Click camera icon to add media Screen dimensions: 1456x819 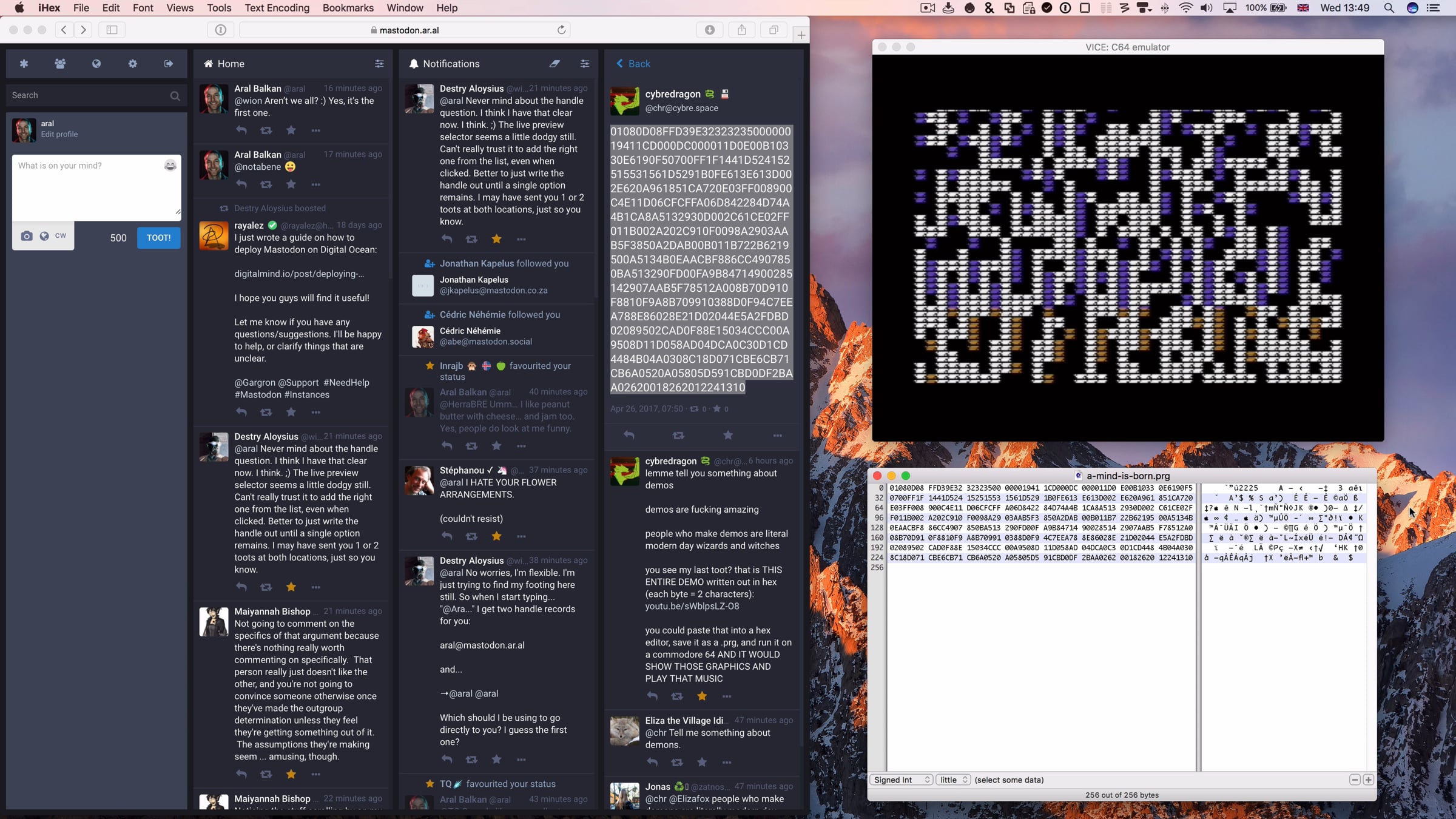27,236
